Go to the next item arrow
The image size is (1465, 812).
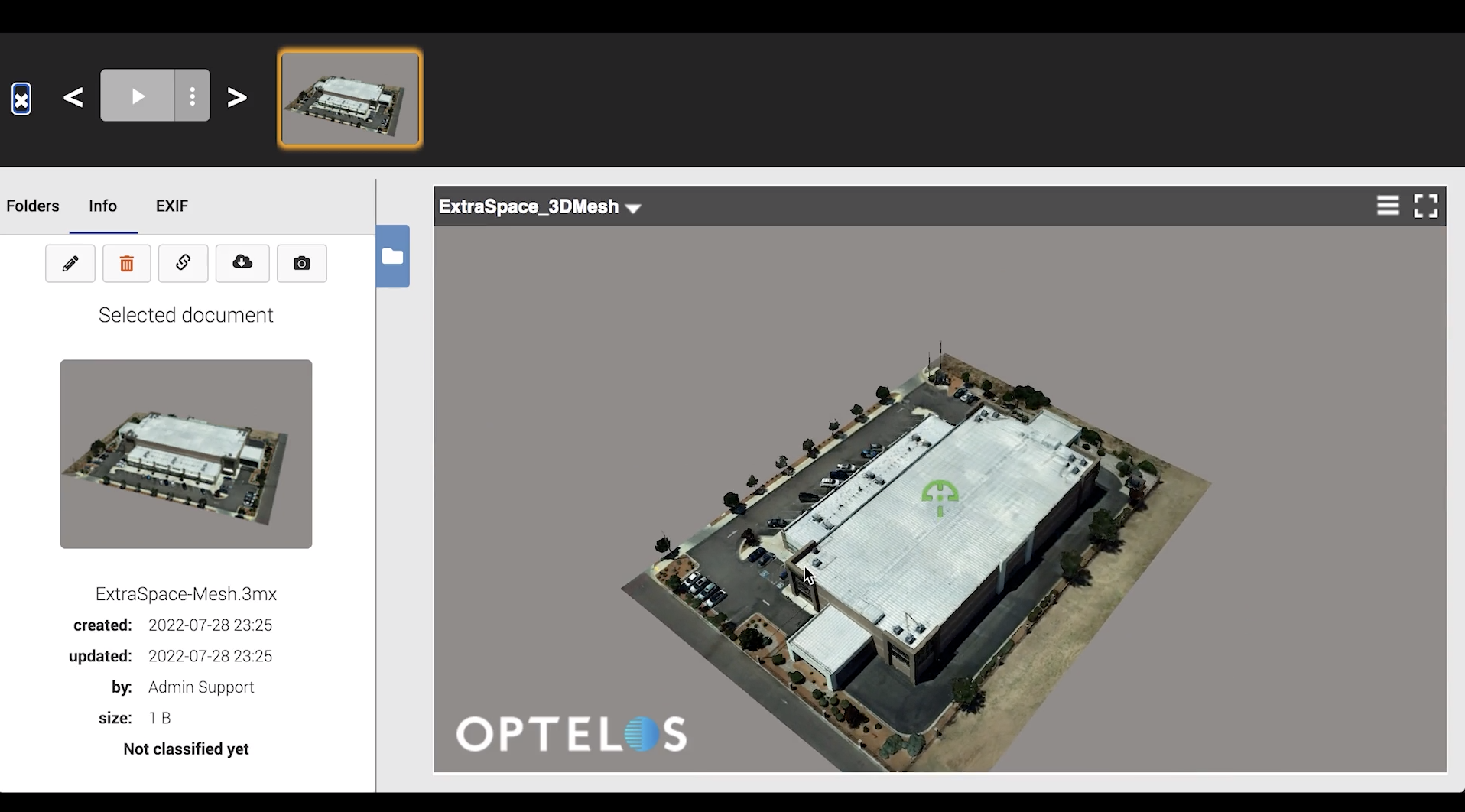[237, 97]
